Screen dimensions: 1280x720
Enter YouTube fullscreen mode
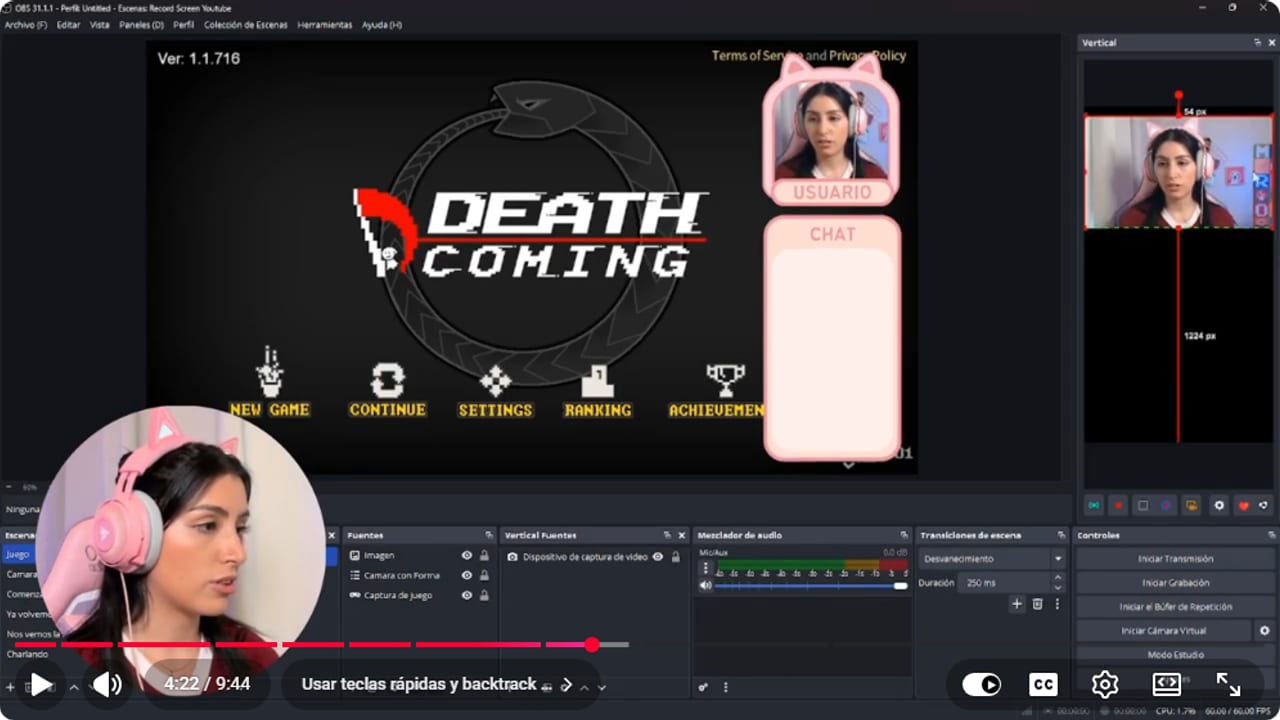tap(1228, 684)
